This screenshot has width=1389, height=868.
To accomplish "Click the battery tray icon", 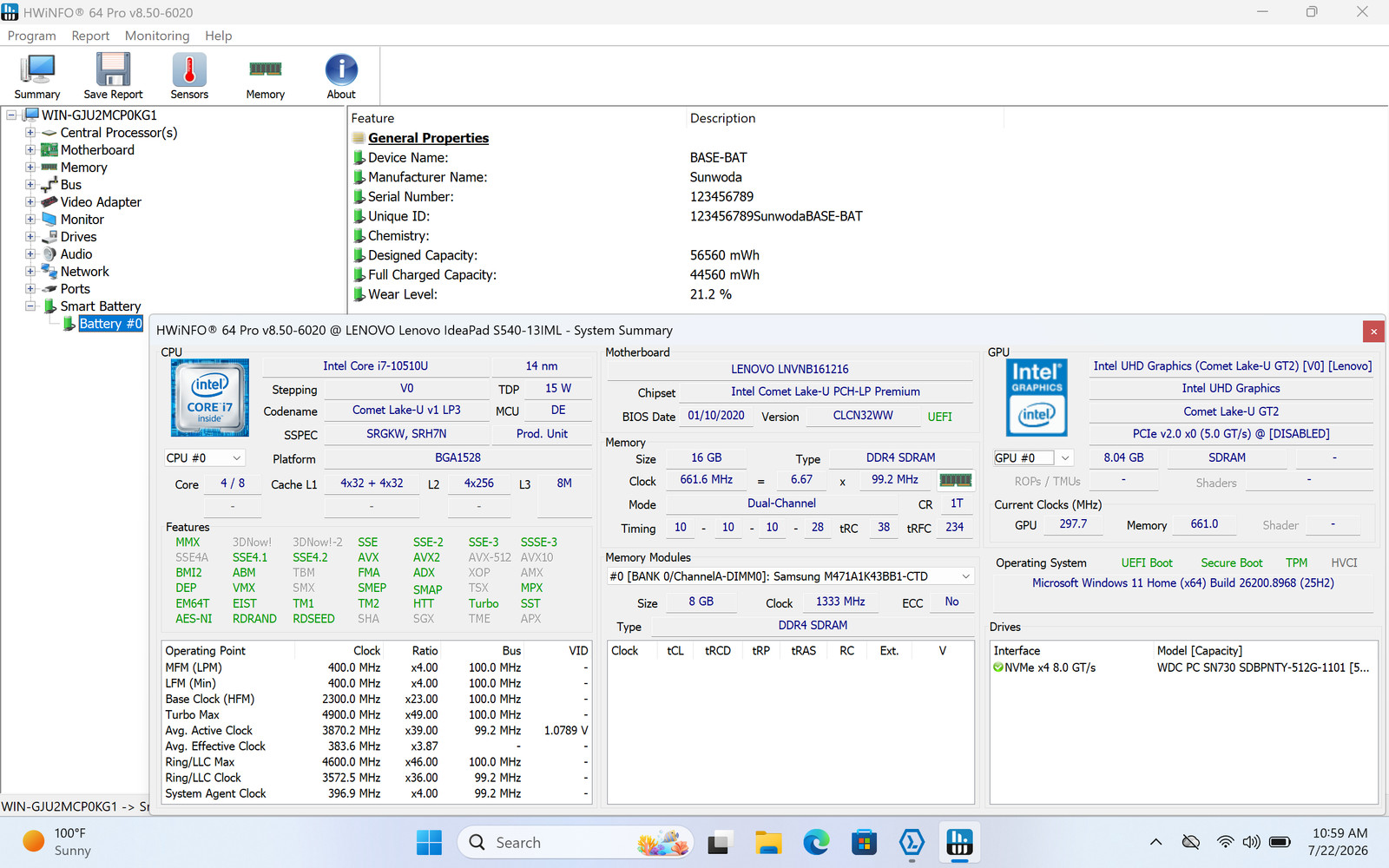I will point(1280,842).
